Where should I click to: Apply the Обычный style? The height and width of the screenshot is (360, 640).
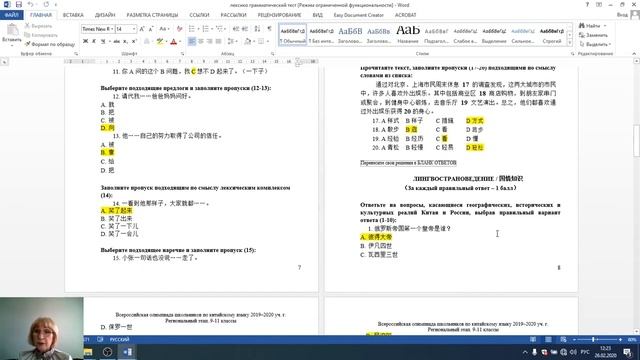click(x=293, y=35)
